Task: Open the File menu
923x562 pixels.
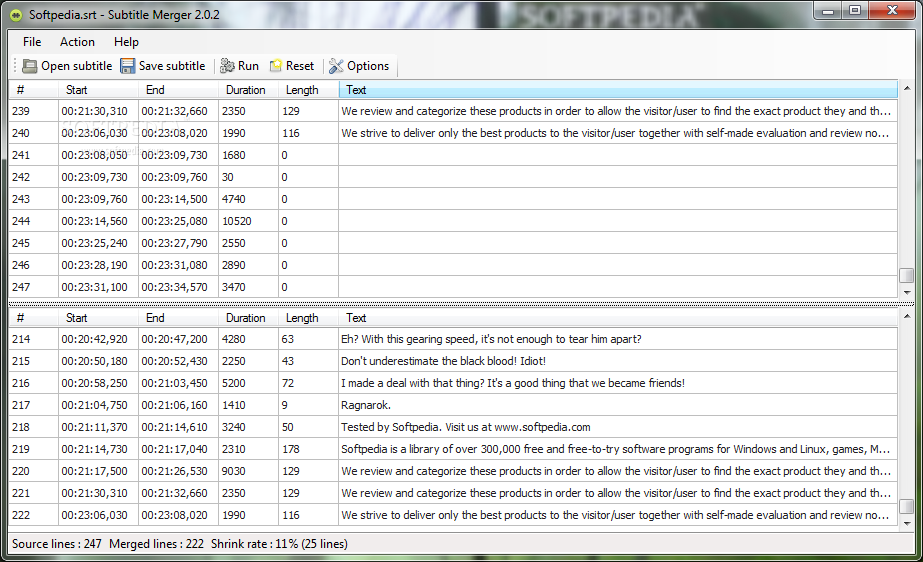Action: [x=32, y=42]
